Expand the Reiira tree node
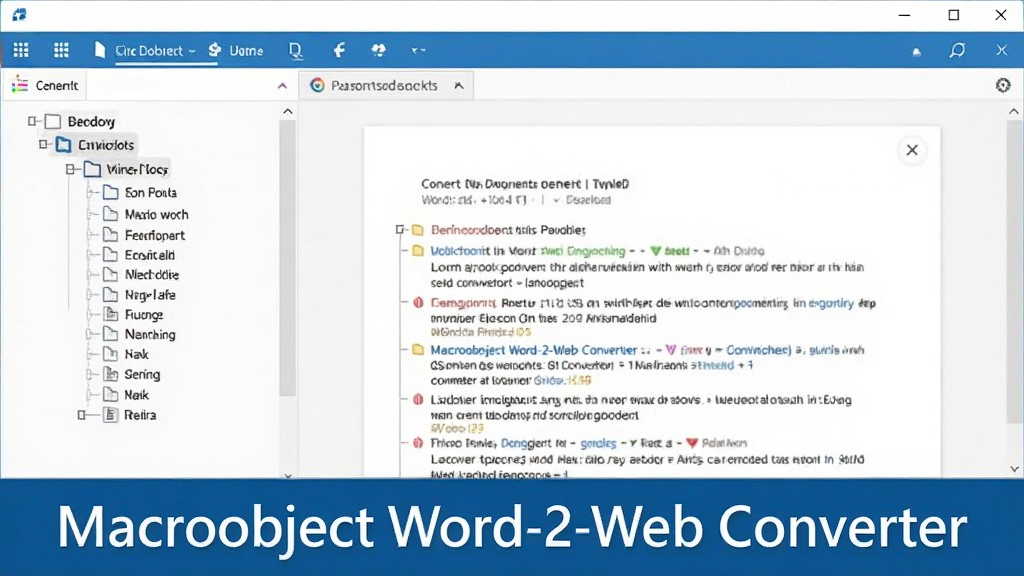 click(82, 415)
